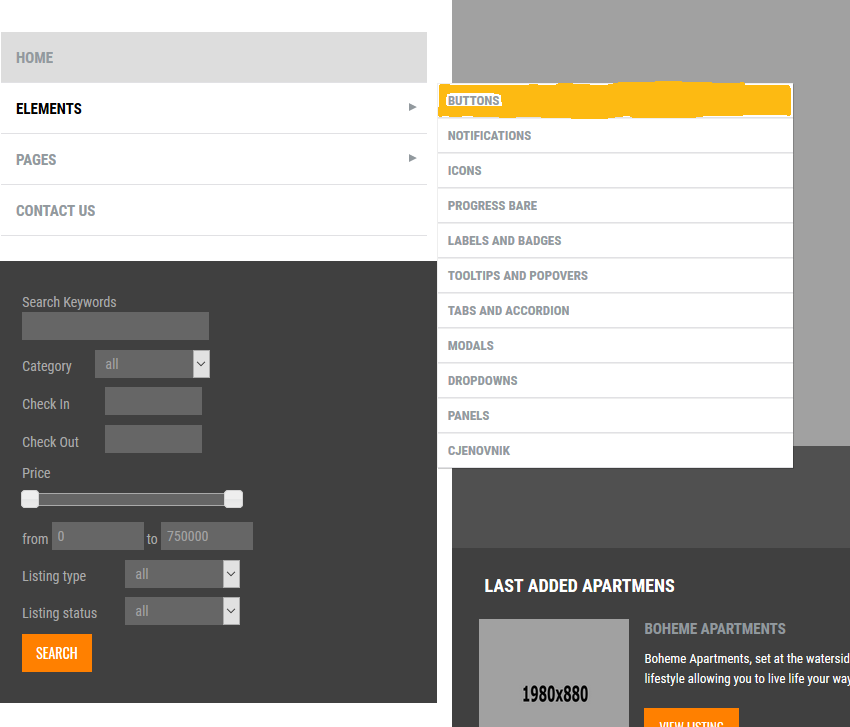Click the Check Out date field
This screenshot has height=727, width=850.
pos(153,439)
